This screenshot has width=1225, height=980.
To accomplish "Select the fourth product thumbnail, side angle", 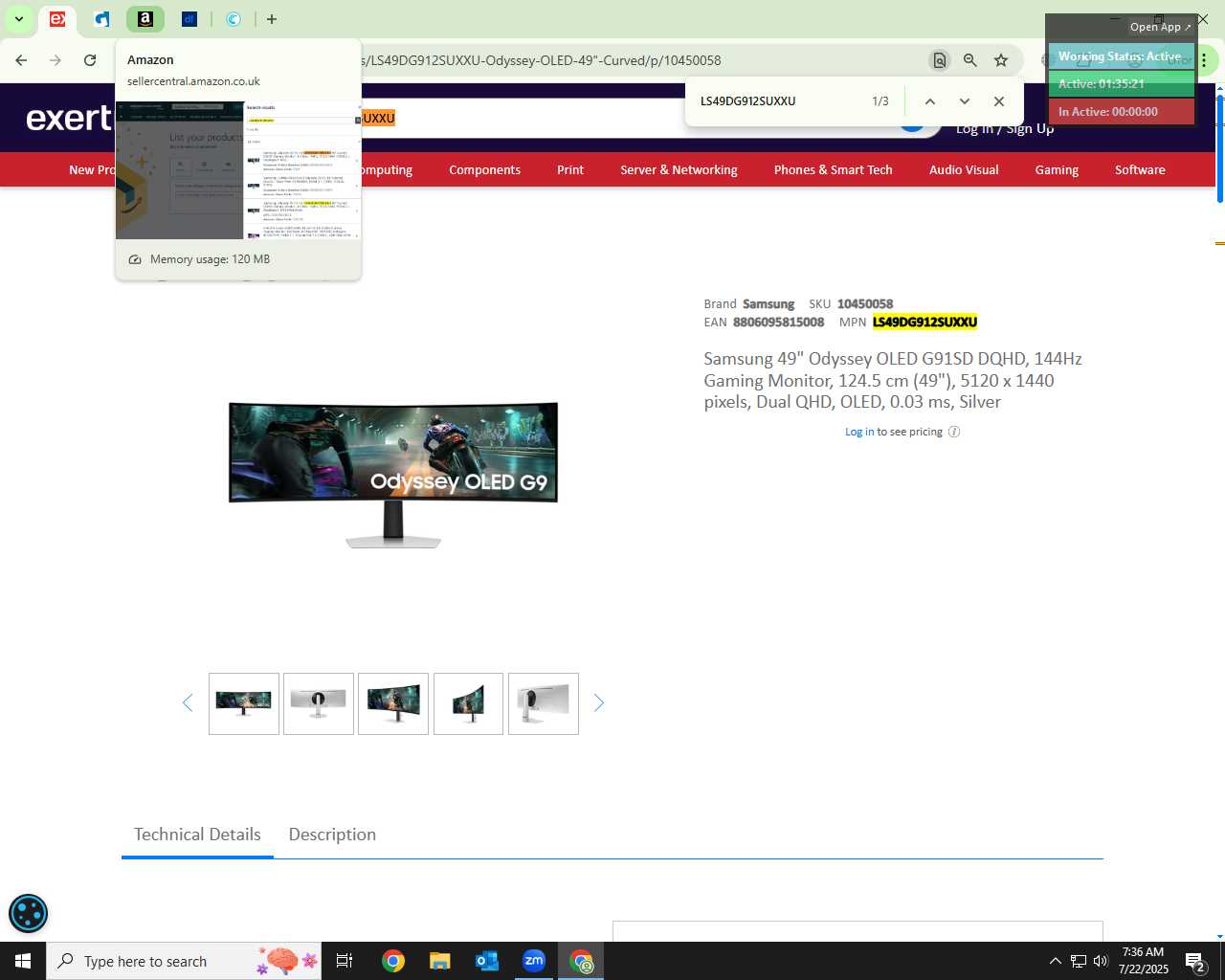I will coord(468,703).
